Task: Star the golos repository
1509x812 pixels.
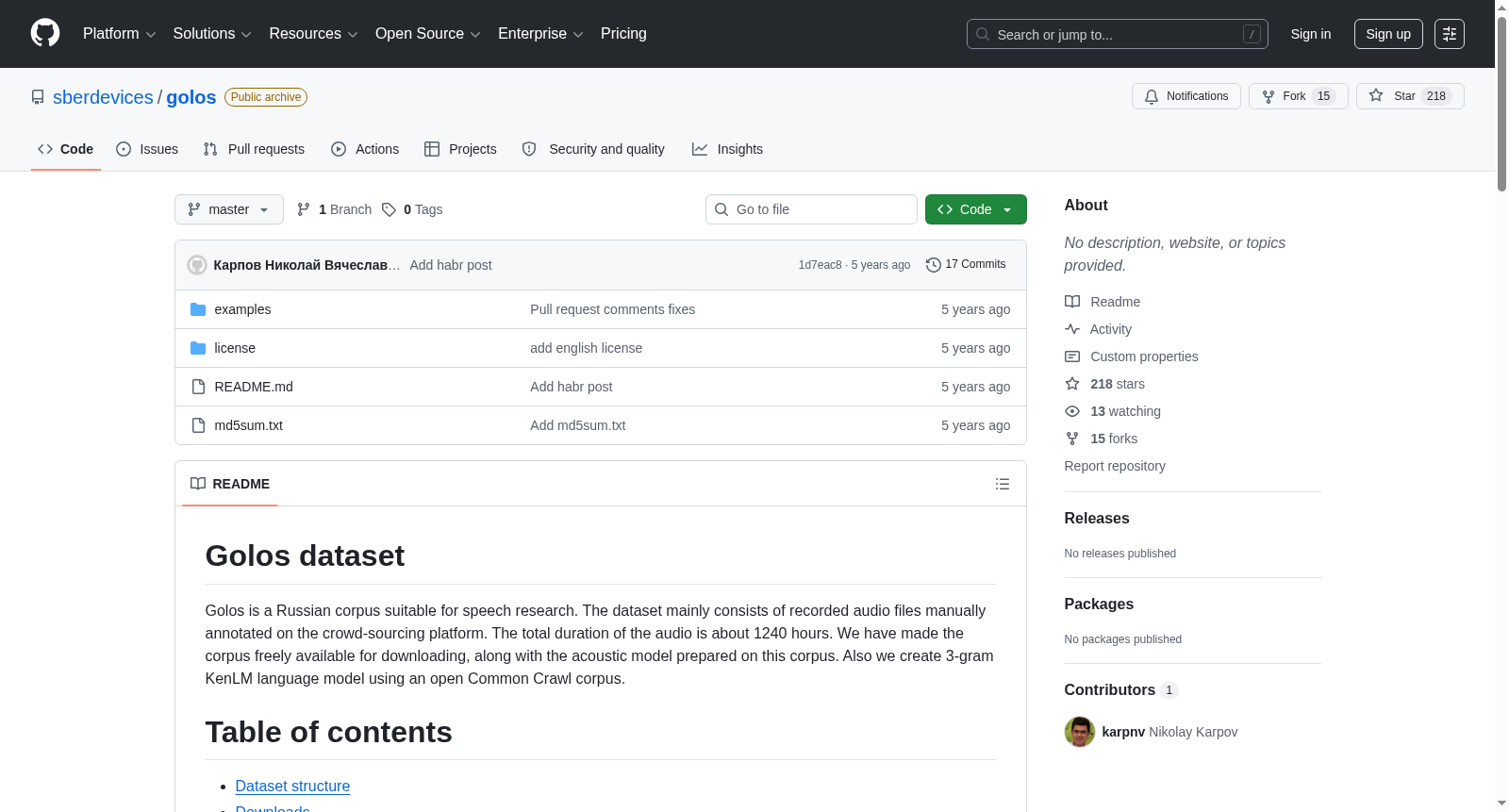Action: pos(1410,96)
